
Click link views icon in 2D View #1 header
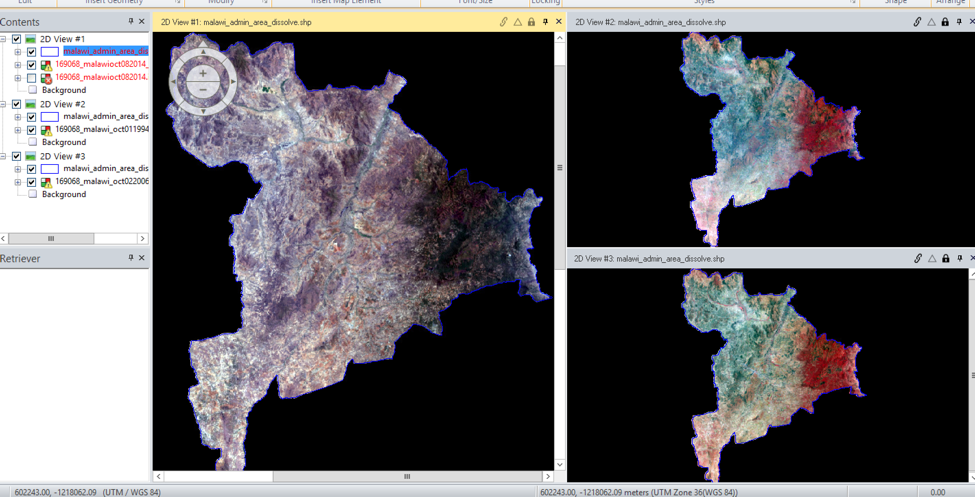pos(504,22)
